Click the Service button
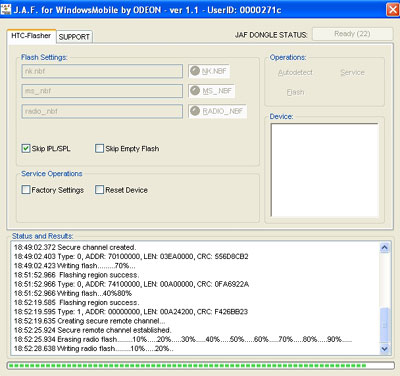The image size is (400, 376). click(352, 72)
